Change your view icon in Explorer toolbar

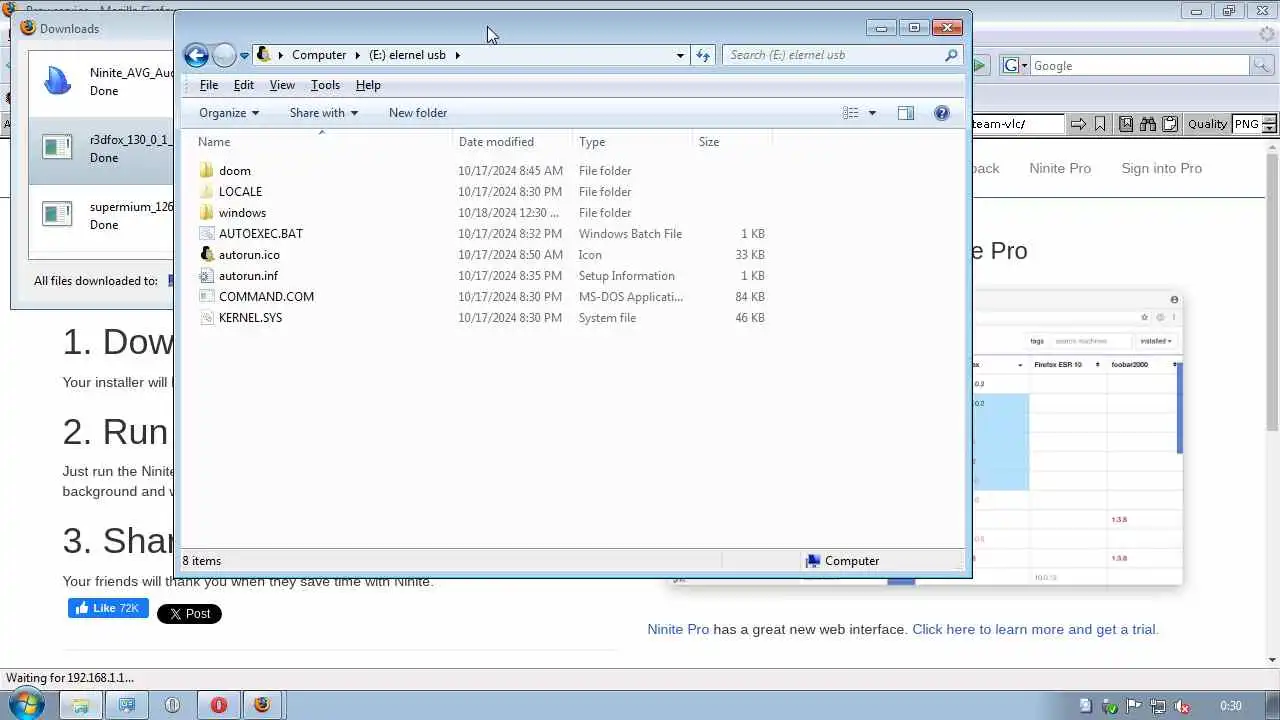[851, 113]
